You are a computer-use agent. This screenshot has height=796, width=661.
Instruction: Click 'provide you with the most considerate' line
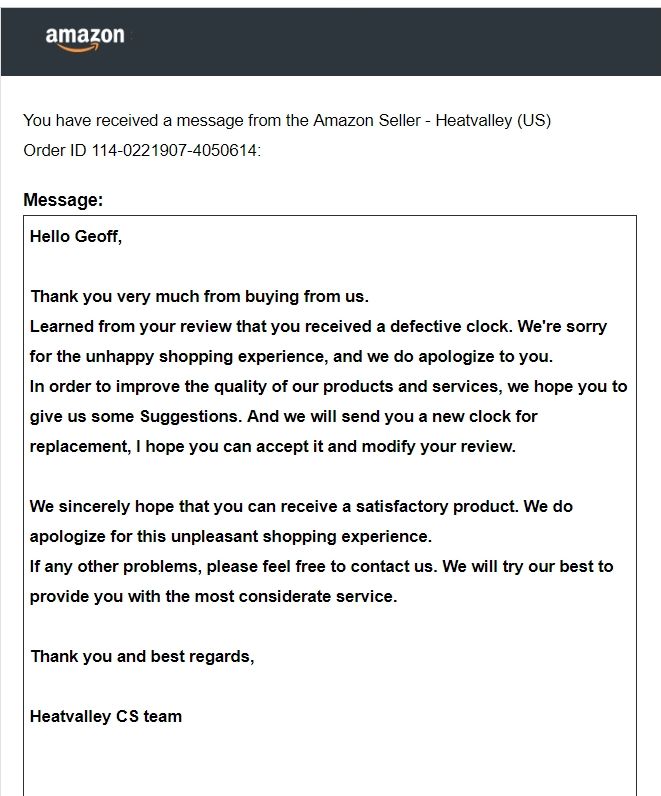coord(214,596)
